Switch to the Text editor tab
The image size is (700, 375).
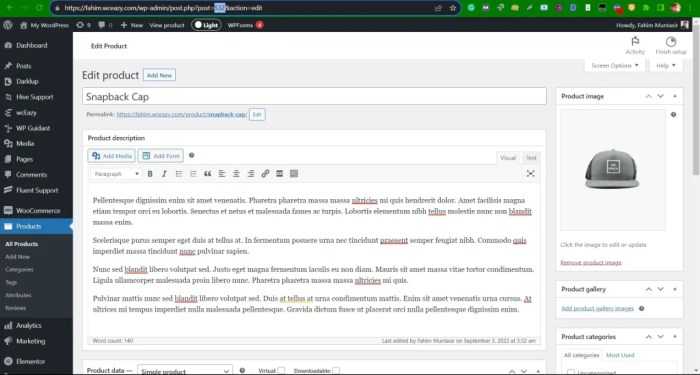tap(531, 158)
